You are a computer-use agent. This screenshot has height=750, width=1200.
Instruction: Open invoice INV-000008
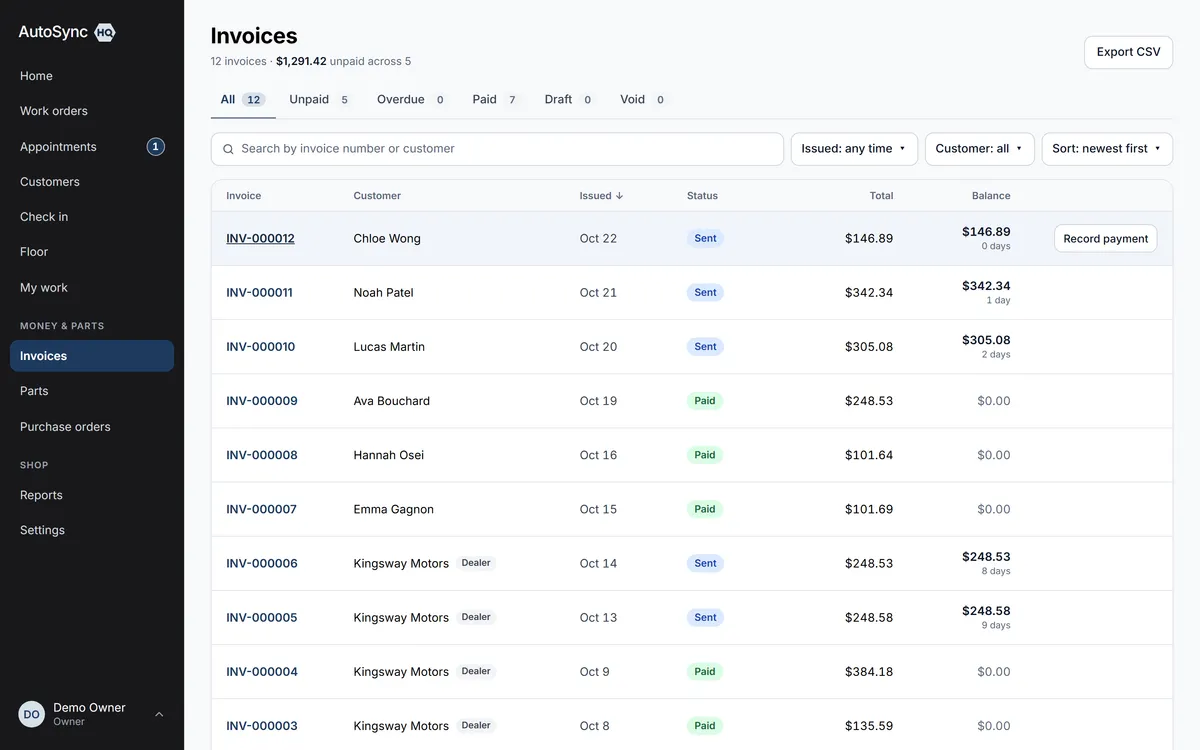tap(261, 455)
